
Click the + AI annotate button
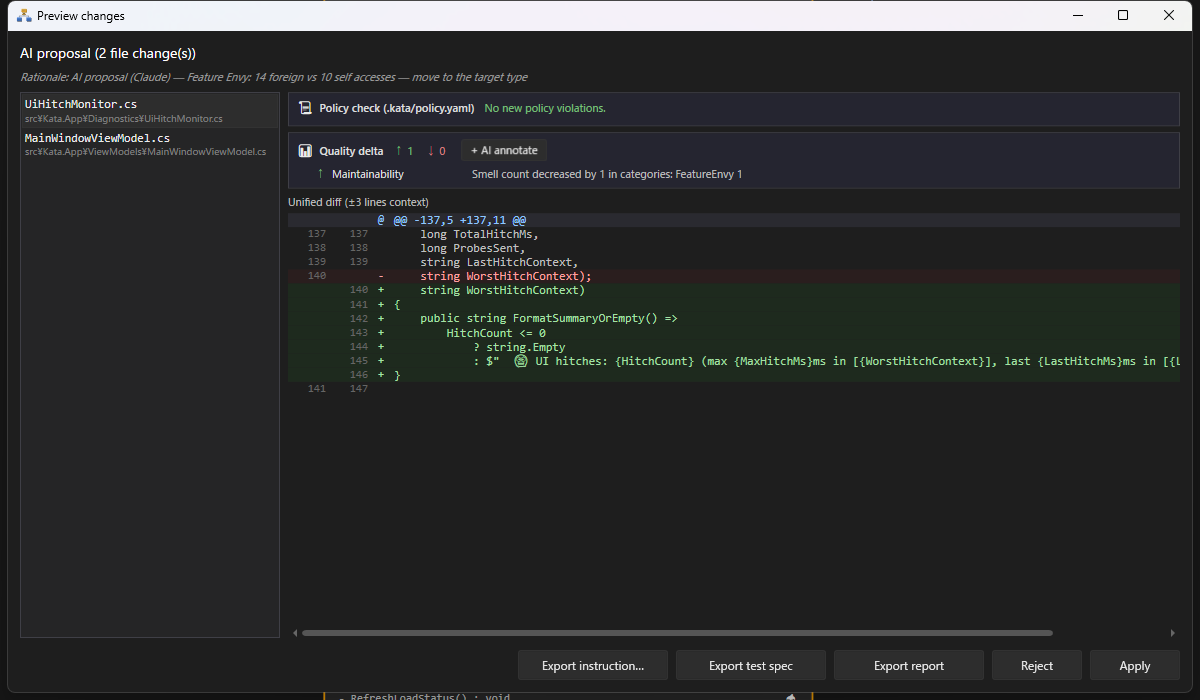[x=504, y=151]
